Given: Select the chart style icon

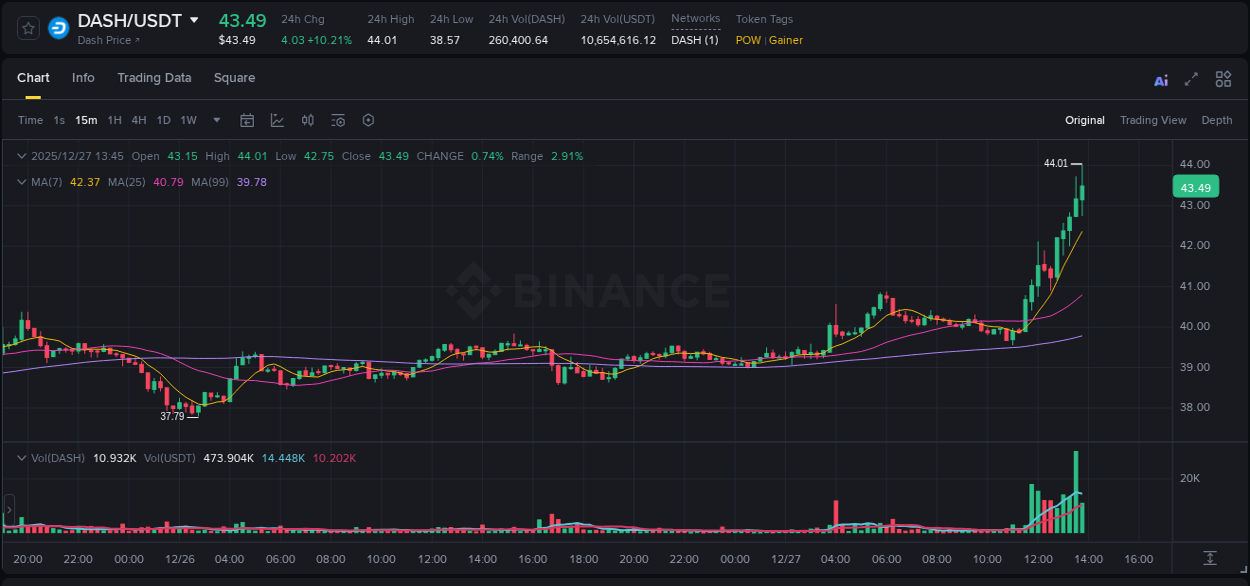Looking at the screenshot, I should [276, 119].
